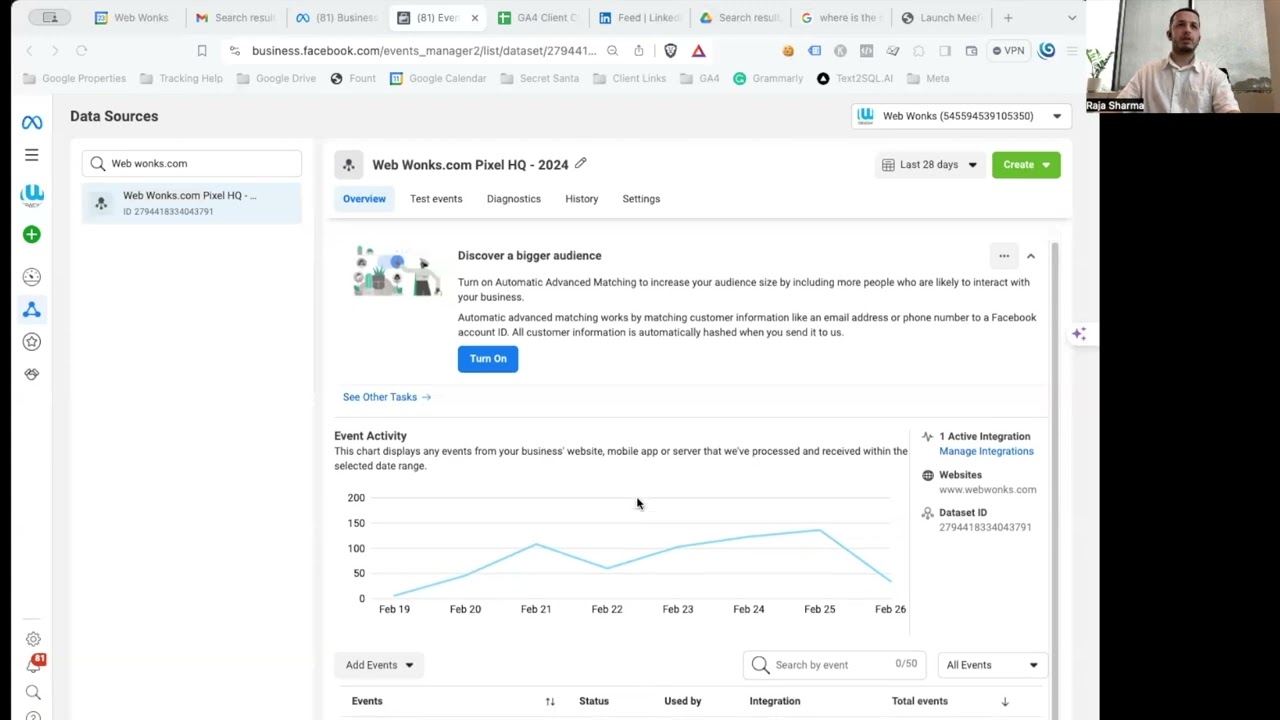
Task: Click the green plus connect data icon
Action: coord(32,234)
